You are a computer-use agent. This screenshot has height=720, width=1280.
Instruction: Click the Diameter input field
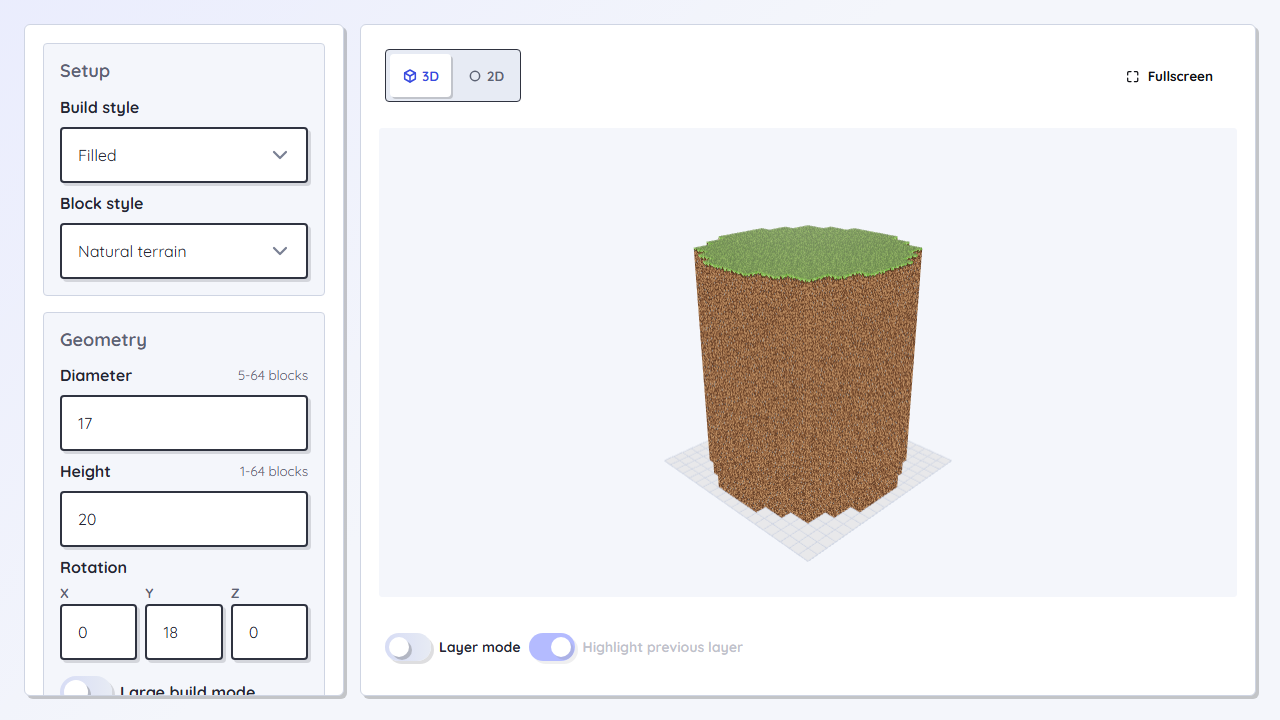[184, 423]
